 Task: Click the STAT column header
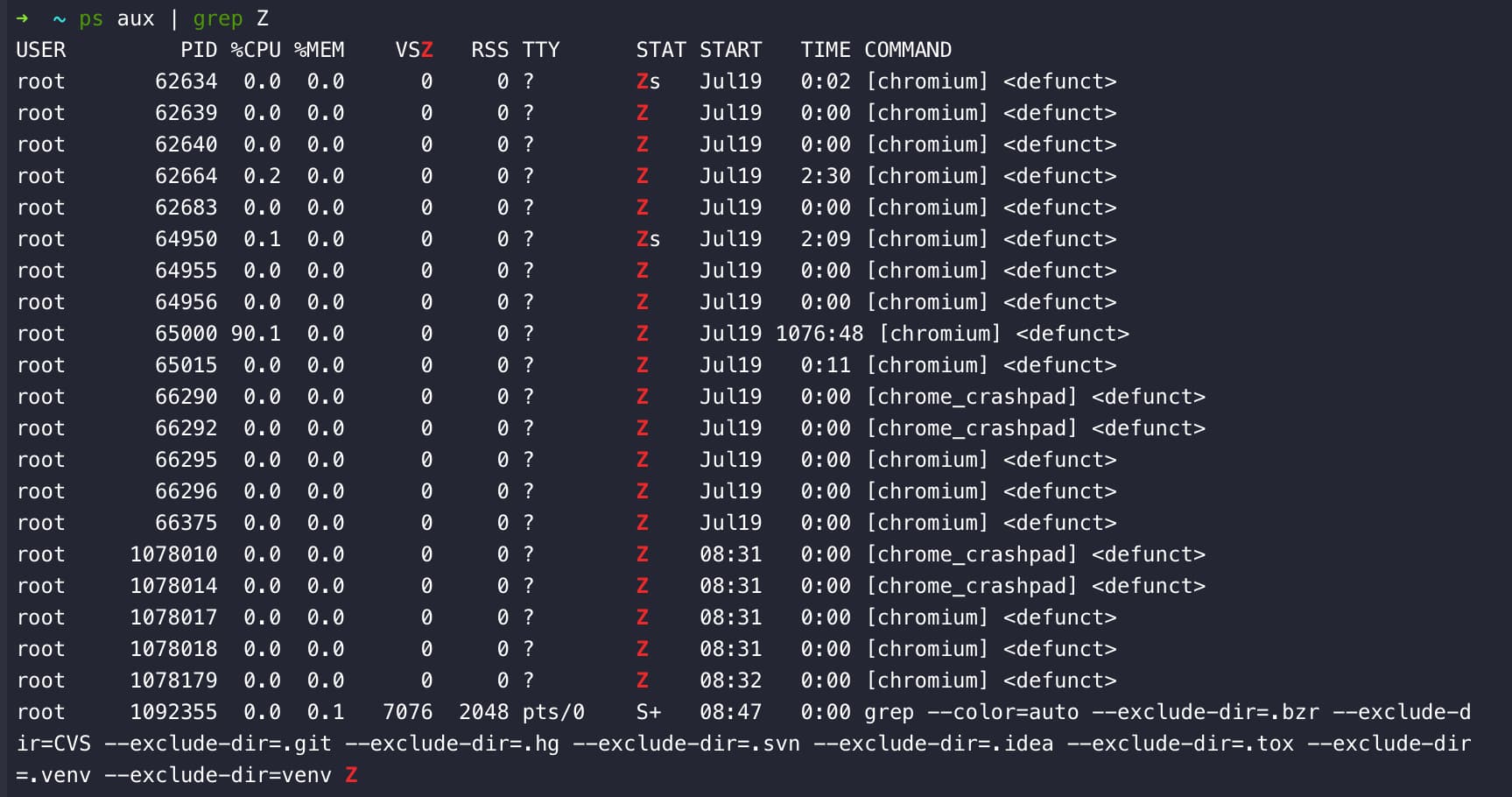661,50
